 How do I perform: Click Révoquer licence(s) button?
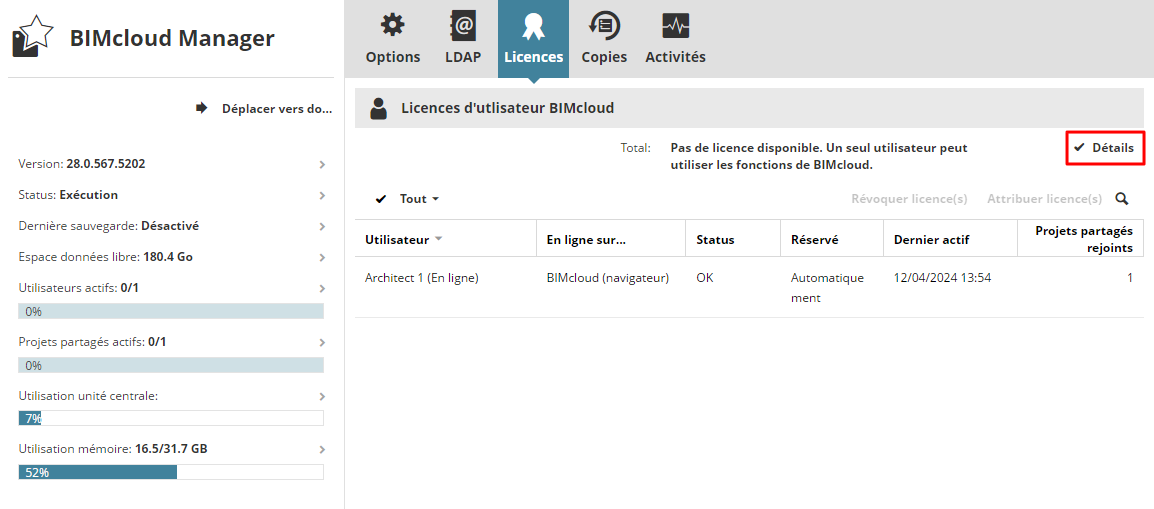click(909, 199)
